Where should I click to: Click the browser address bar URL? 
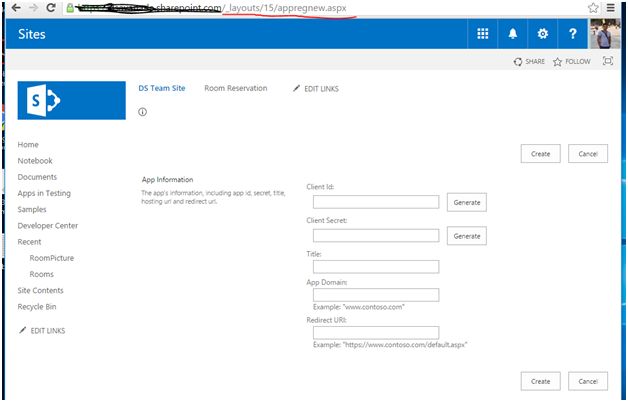click(x=212, y=8)
